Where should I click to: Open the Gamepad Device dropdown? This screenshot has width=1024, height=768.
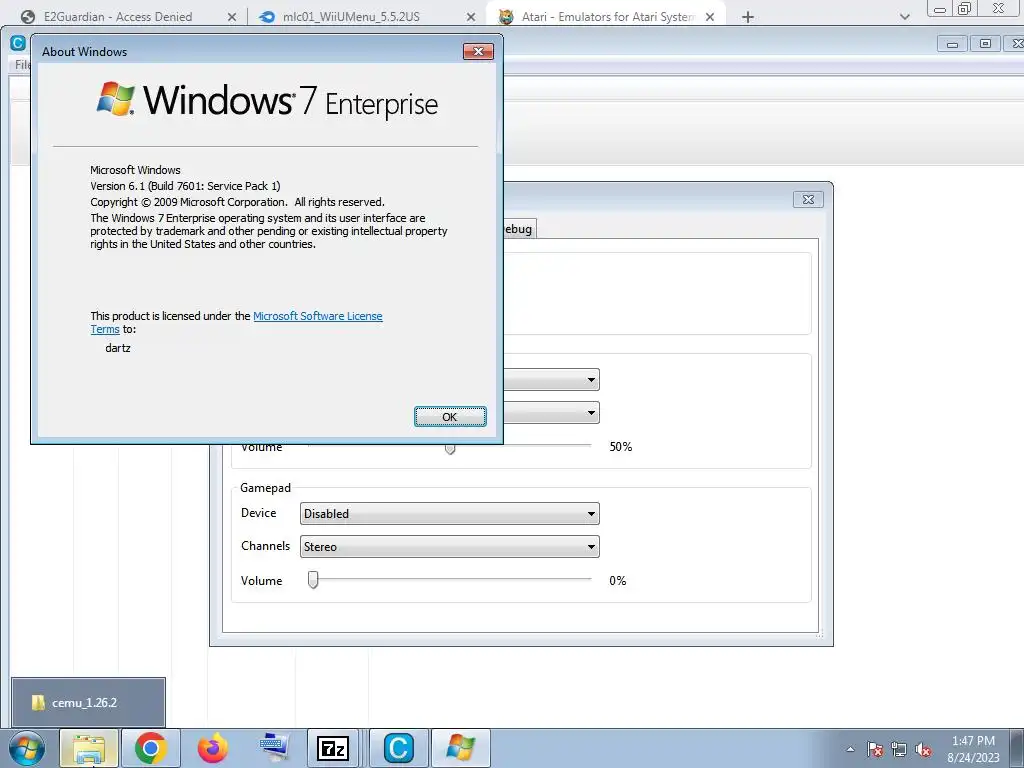tap(450, 514)
